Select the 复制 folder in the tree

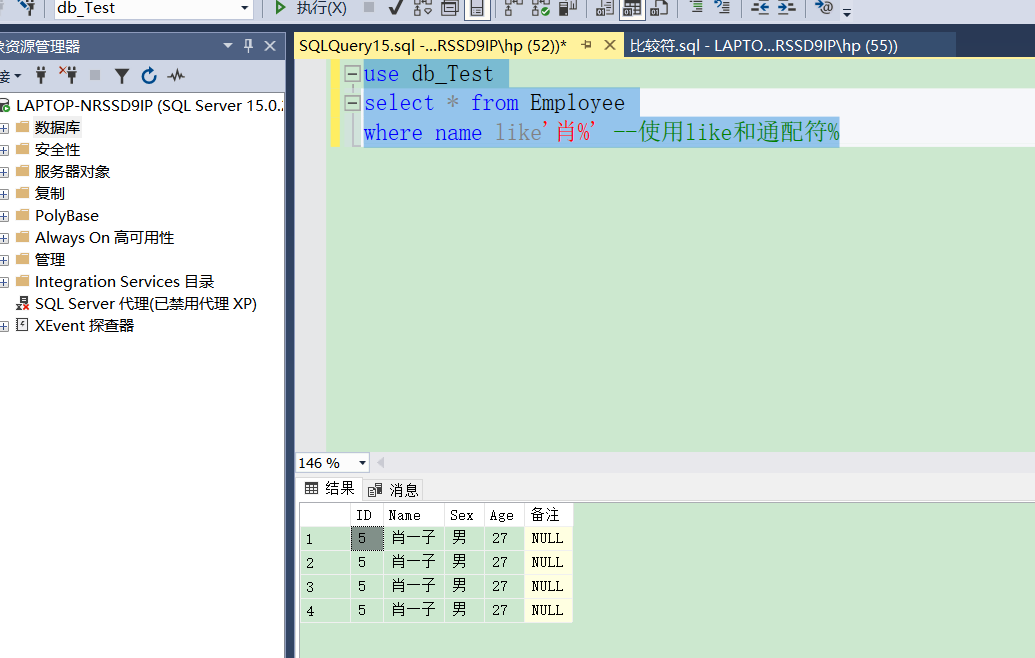pos(50,193)
